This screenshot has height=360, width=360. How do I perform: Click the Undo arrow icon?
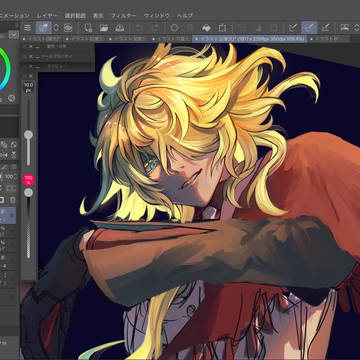[x=139, y=28]
